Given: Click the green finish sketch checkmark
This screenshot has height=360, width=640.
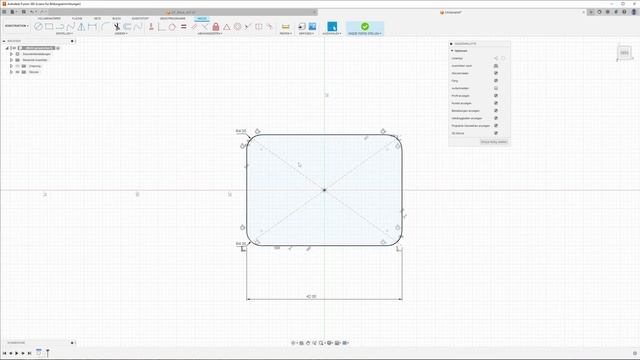Looking at the screenshot, I should (365, 26).
